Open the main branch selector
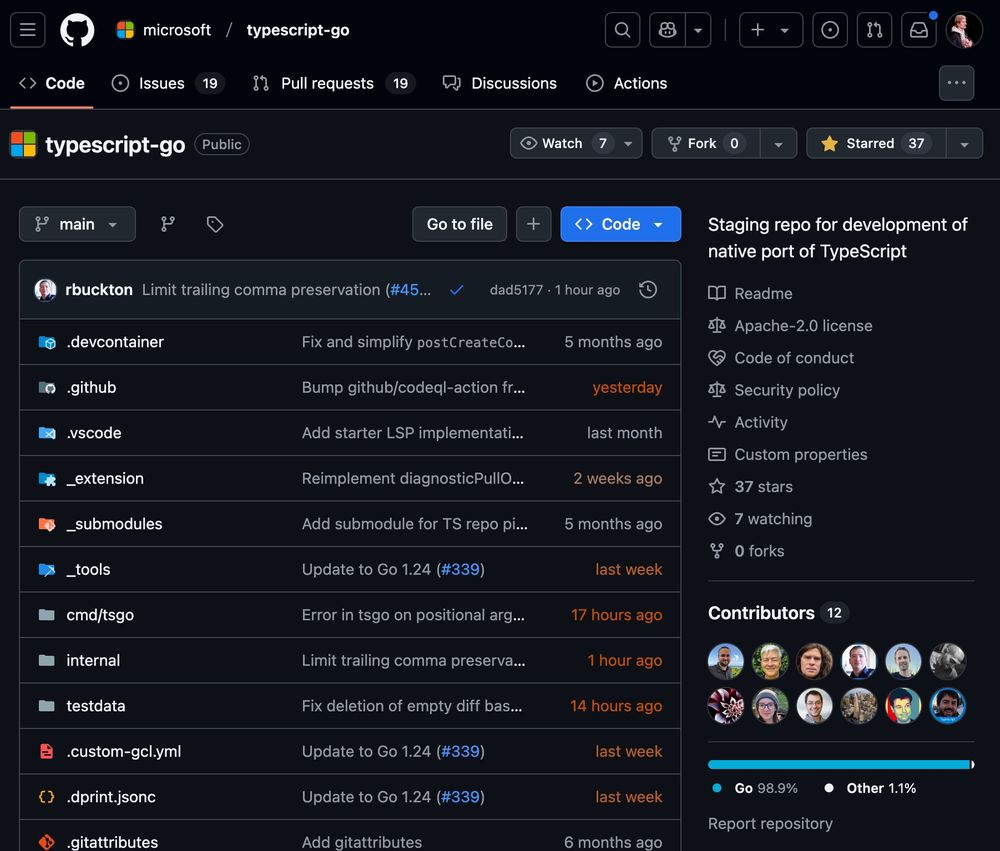1000x851 pixels. tap(77, 224)
